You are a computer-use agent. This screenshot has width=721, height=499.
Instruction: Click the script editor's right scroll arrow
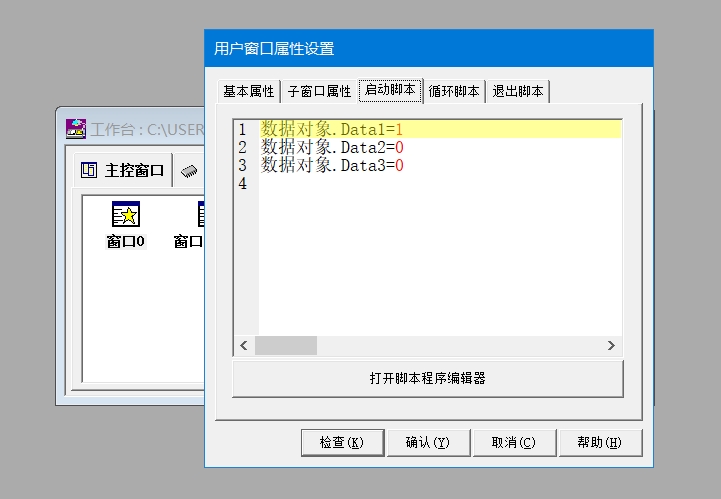tap(612, 346)
